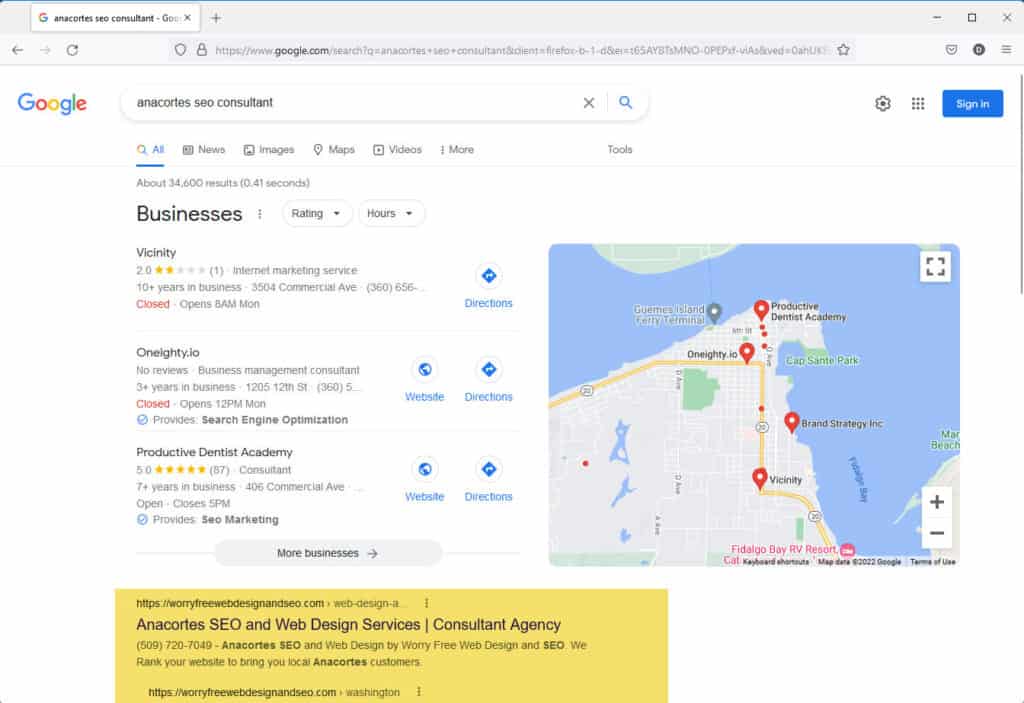Click the Sign in button
1024x703 pixels.
click(x=972, y=103)
